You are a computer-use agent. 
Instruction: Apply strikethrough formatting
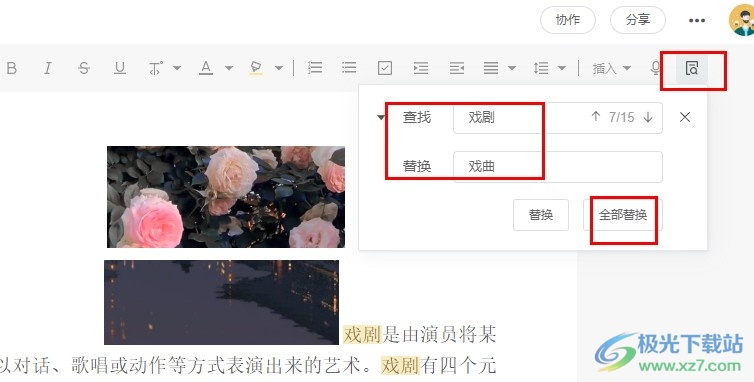click(x=84, y=68)
